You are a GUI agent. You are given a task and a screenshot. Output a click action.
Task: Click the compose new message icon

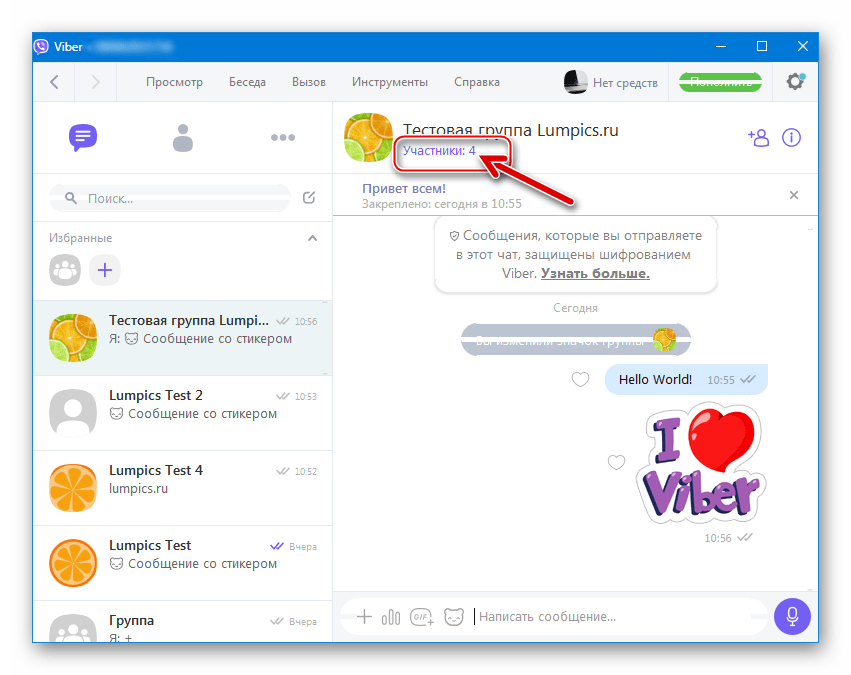coord(309,198)
